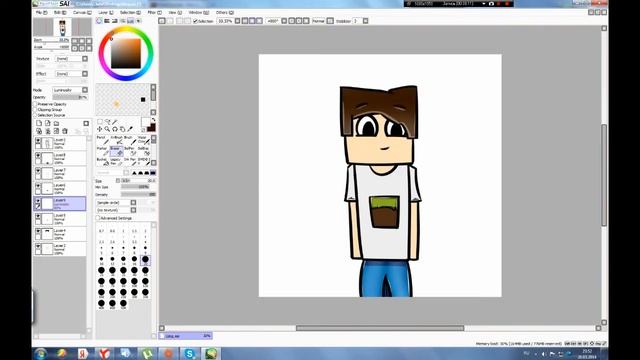Delete the current layer with trash icon
This screenshot has height=360, width=640.
[64, 131]
